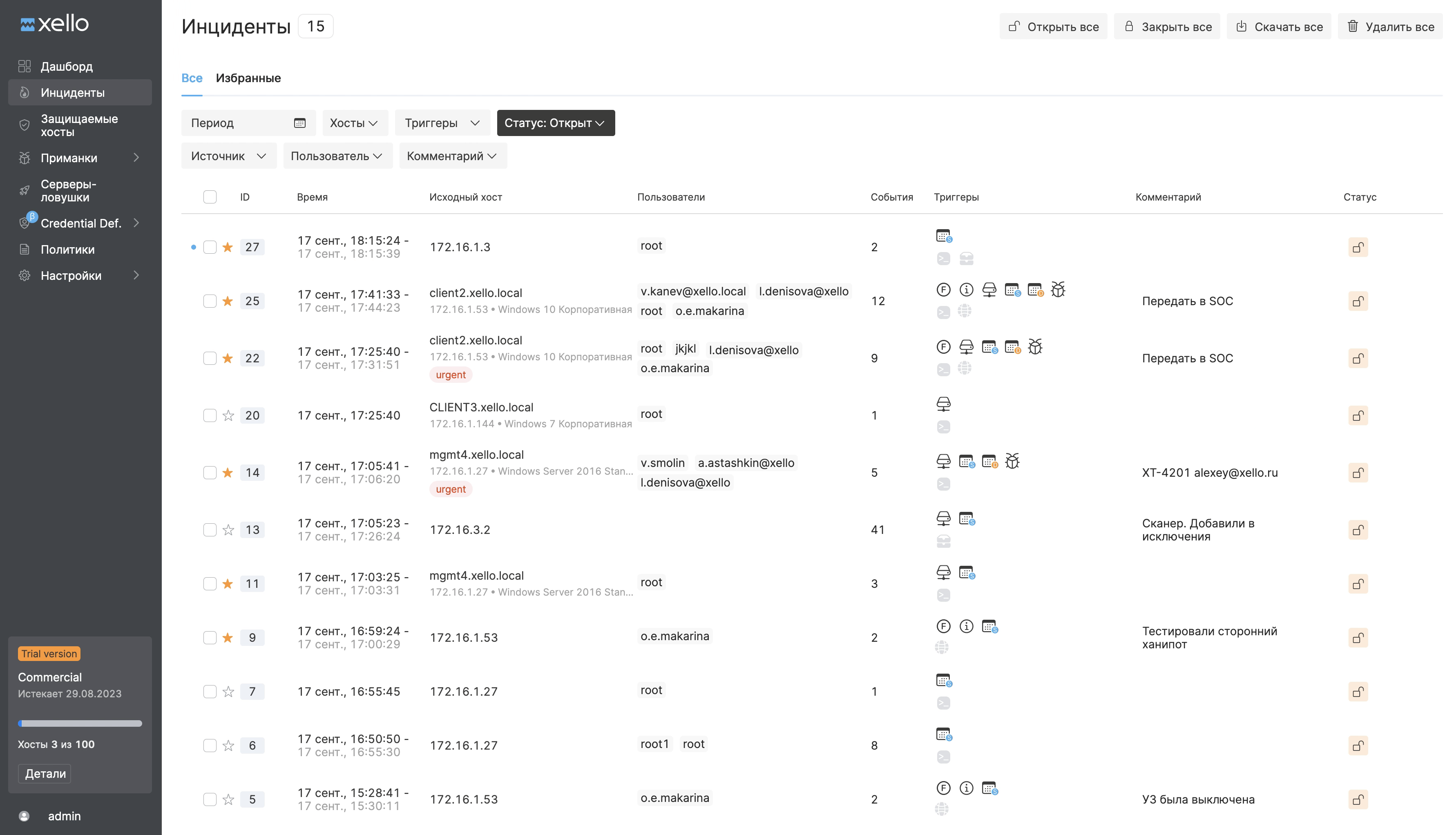Toggle favorite star for incident 20
The image size is (1456, 835).
point(228,415)
